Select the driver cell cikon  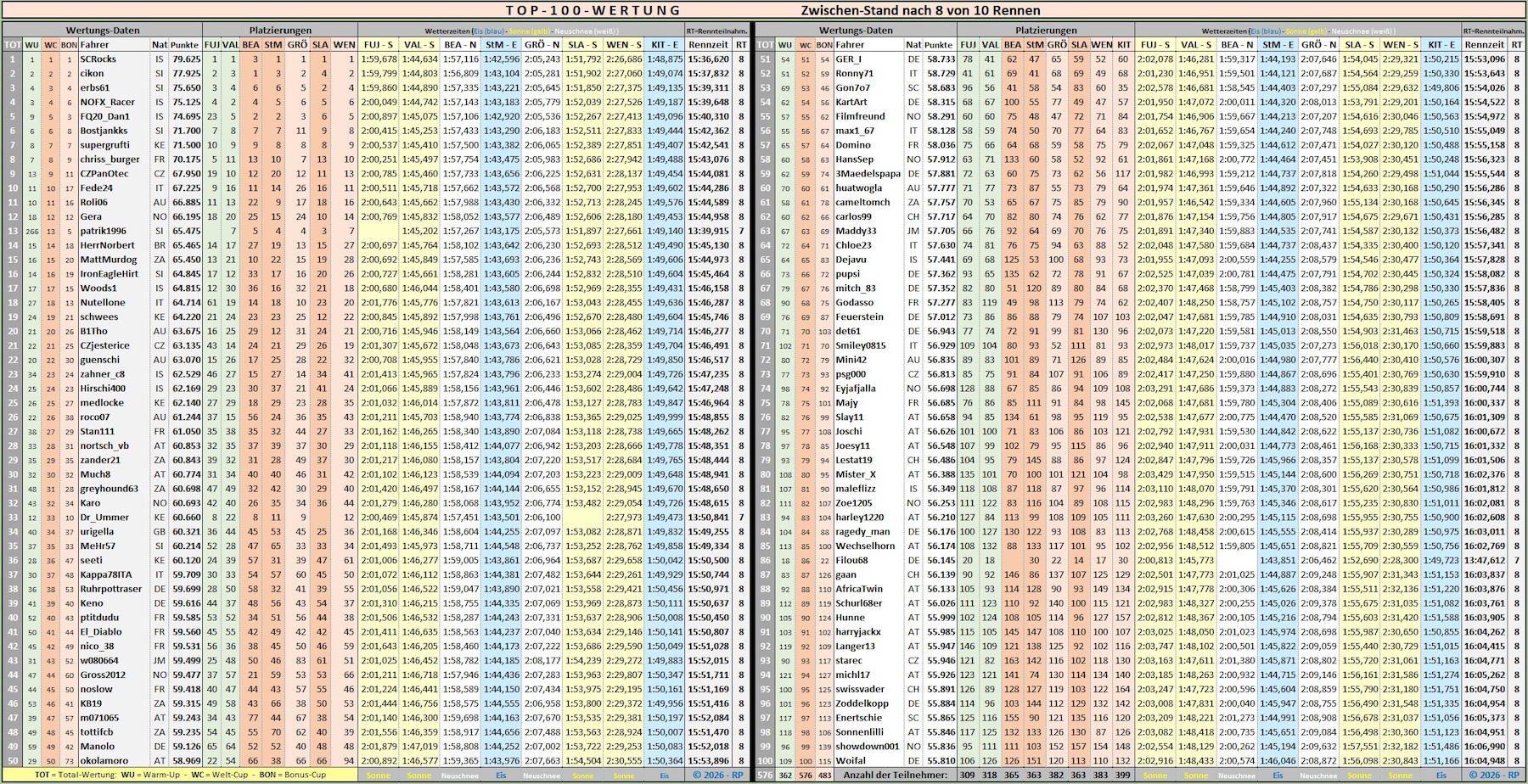point(93,74)
